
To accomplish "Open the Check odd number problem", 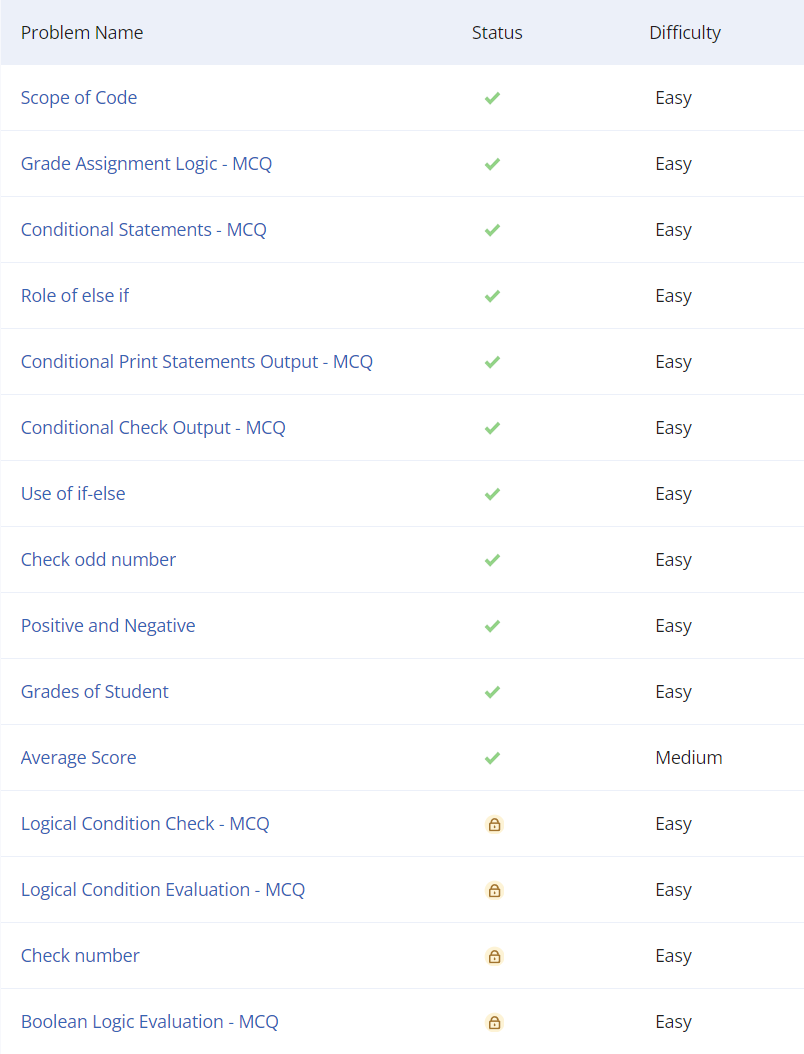I will point(98,560).
